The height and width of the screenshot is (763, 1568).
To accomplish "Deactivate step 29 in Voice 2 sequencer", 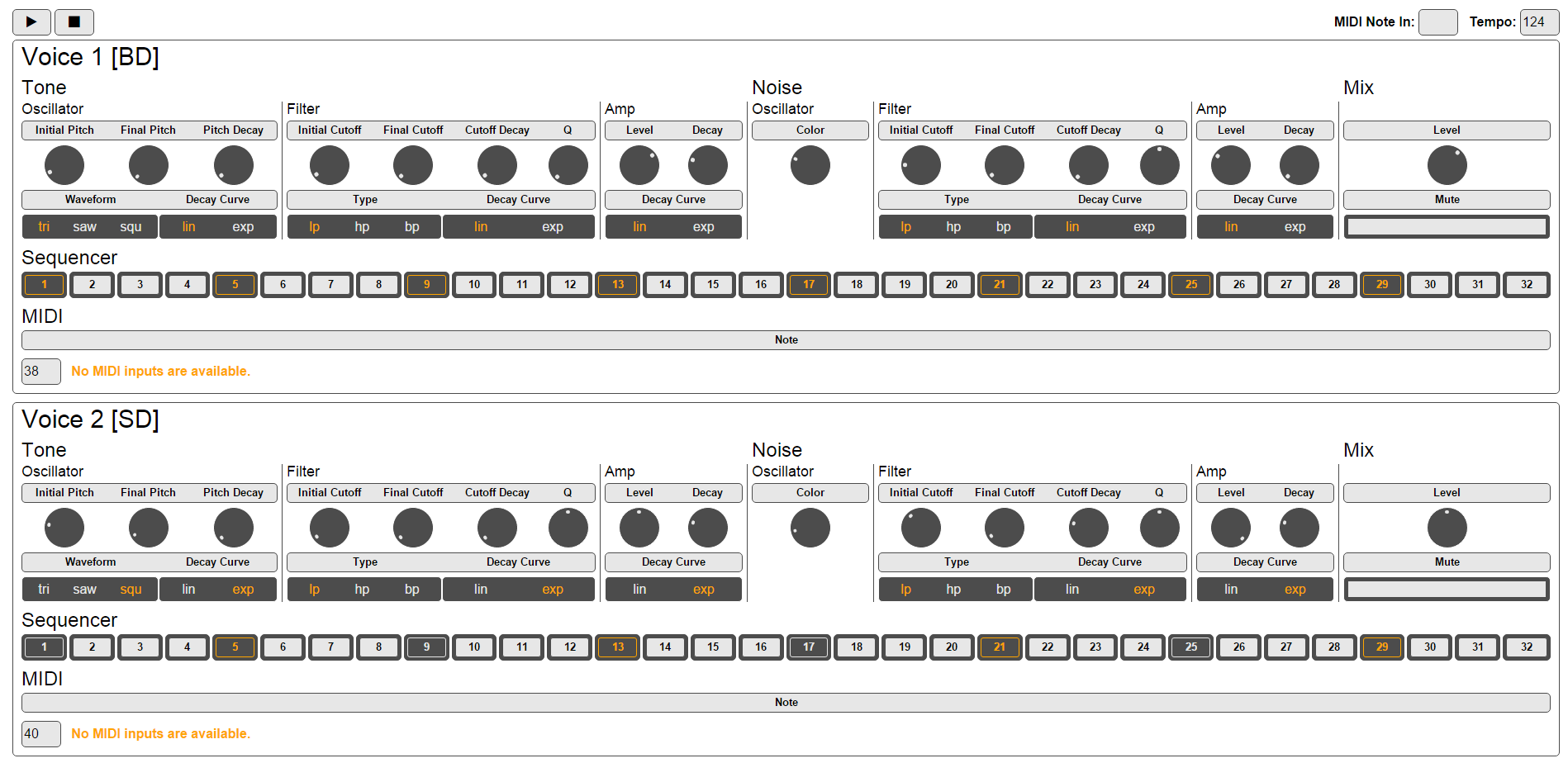I will tap(1382, 647).
